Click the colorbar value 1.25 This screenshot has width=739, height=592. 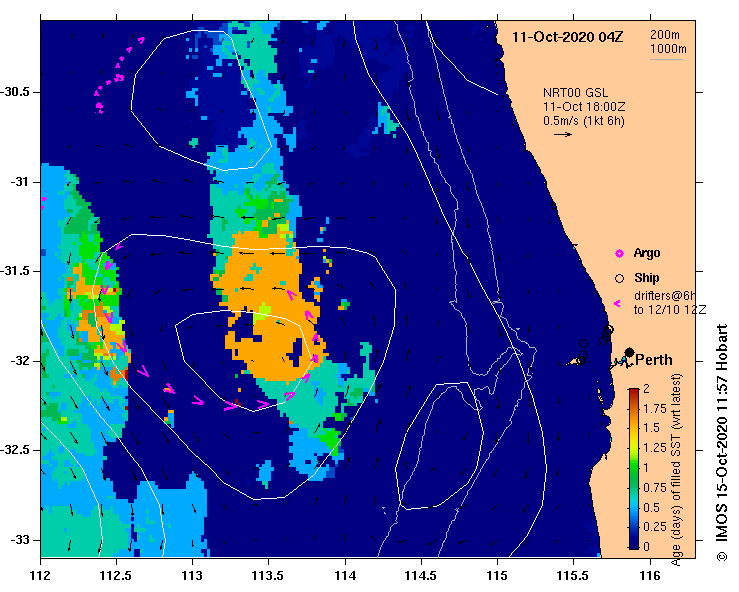(655, 448)
